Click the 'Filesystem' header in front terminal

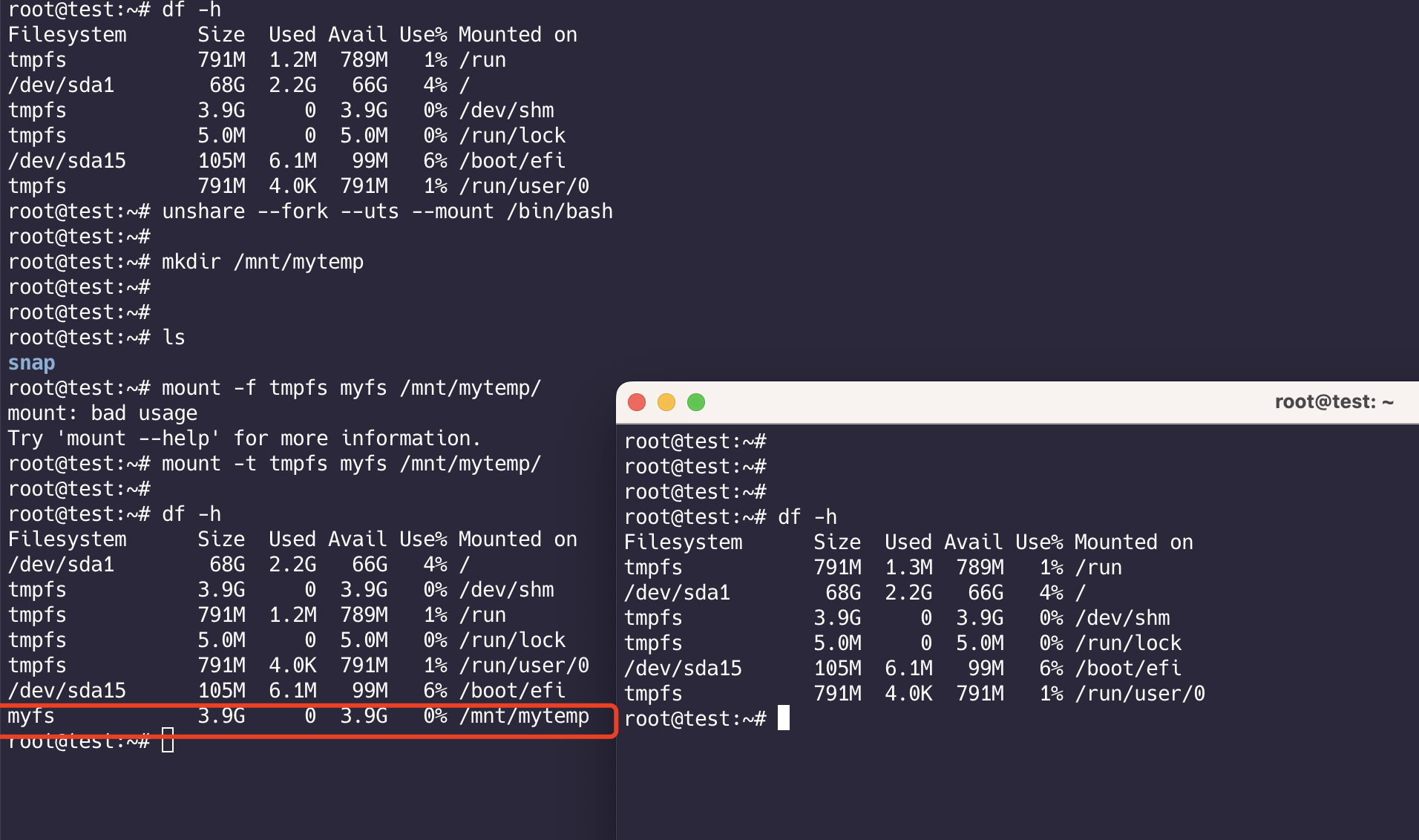683,542
